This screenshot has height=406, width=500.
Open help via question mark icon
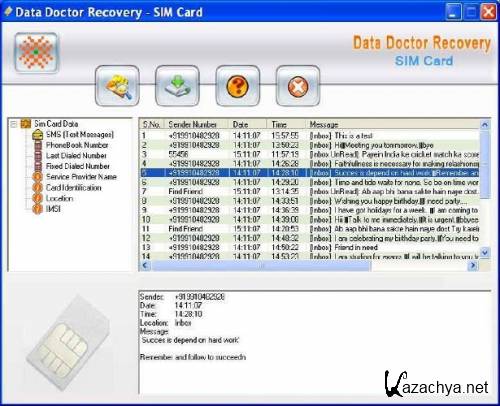pos(238,86)
